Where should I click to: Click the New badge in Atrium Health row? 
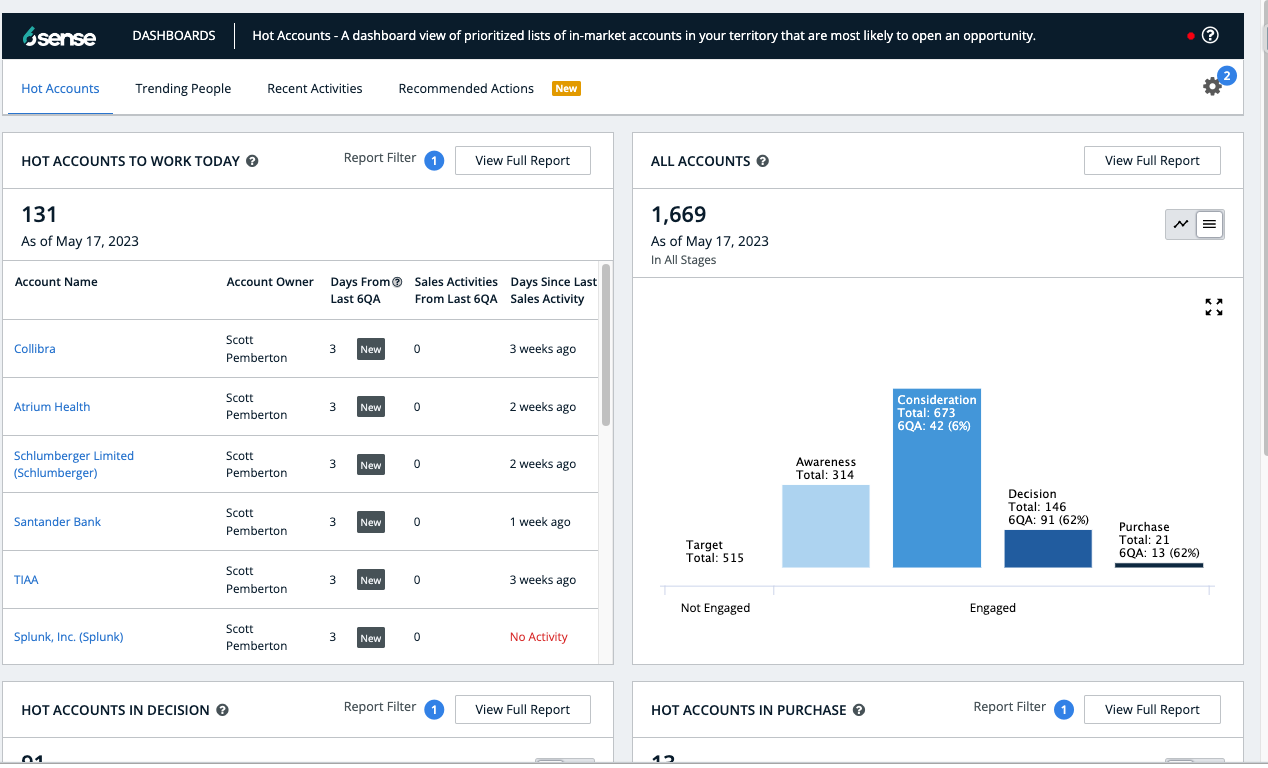click(x=371, y=407)
